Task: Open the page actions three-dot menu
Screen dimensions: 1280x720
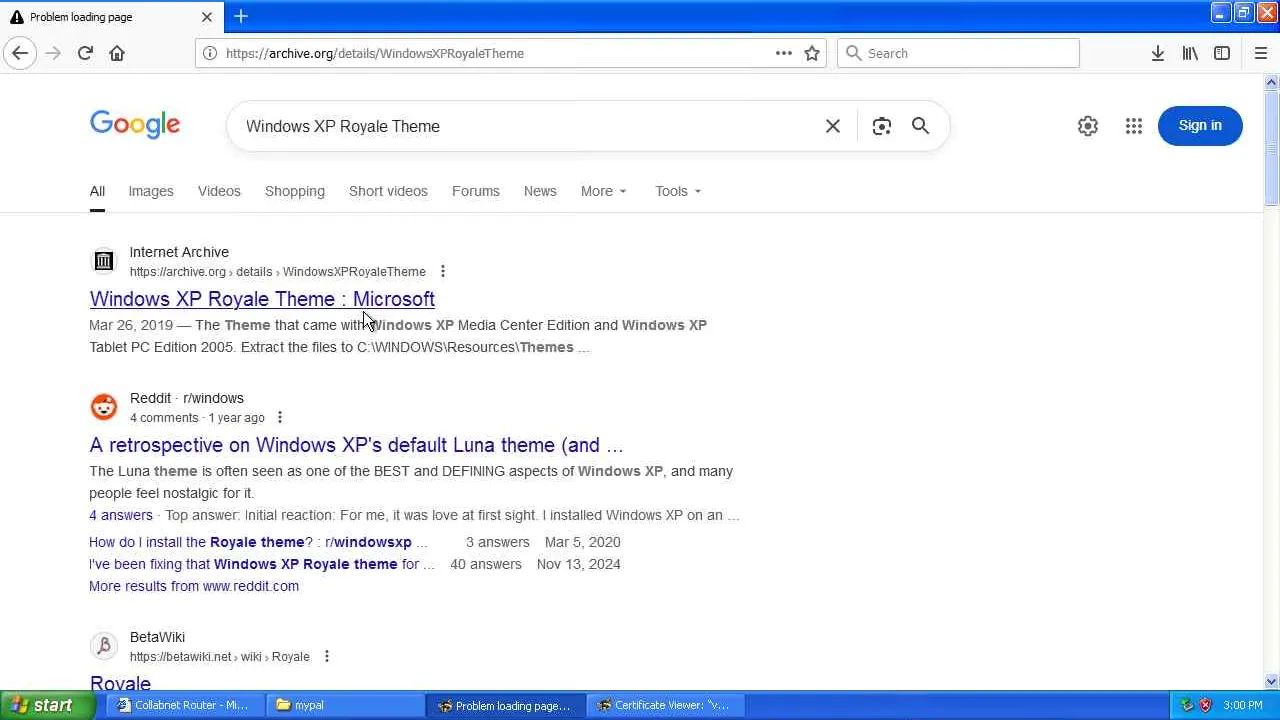Action: point(784,53)
